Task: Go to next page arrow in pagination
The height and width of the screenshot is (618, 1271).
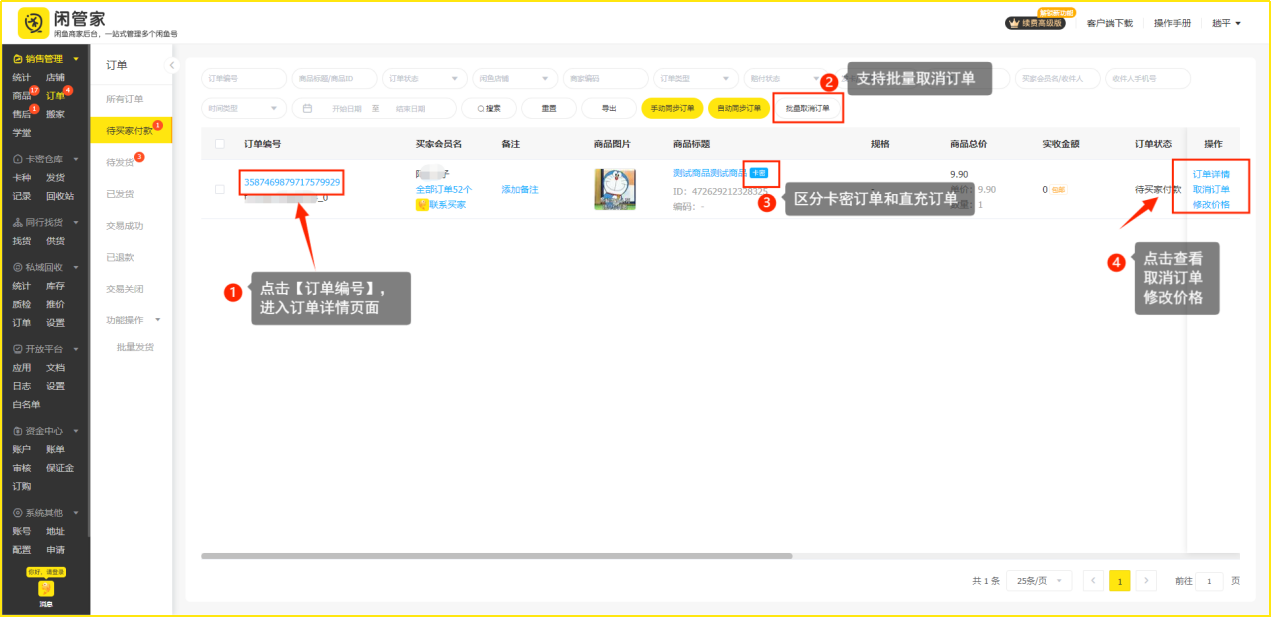Action: point(1146,581)
